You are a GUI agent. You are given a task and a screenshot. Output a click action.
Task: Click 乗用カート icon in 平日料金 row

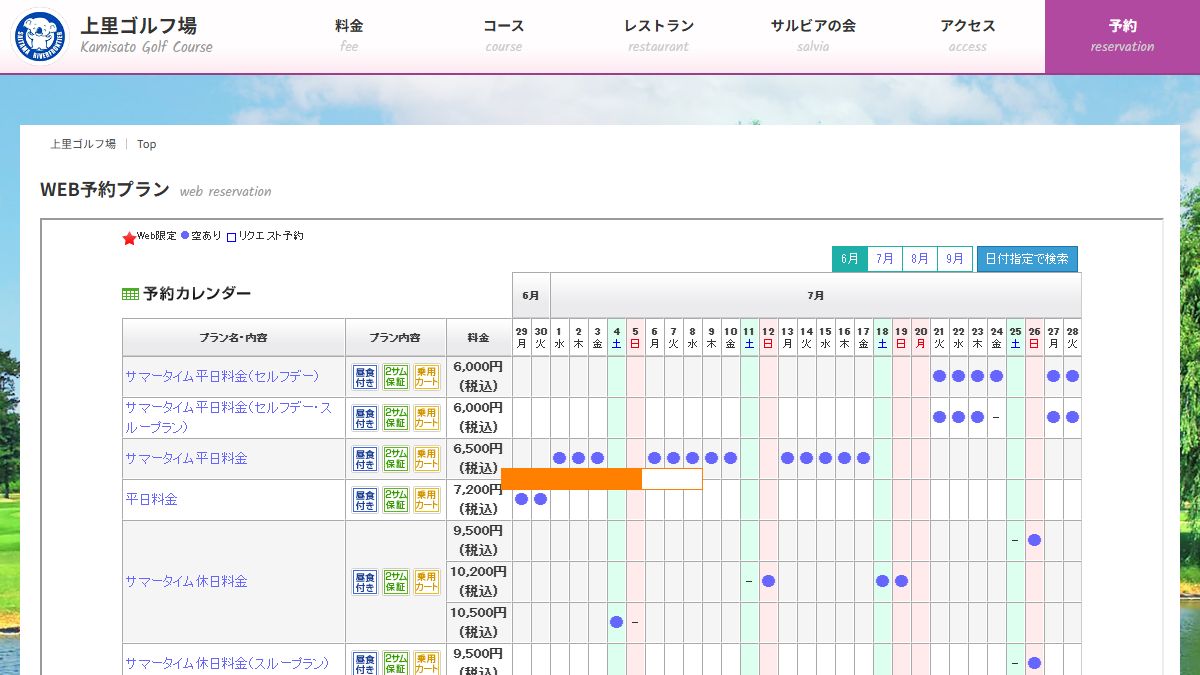pos(427,500)
